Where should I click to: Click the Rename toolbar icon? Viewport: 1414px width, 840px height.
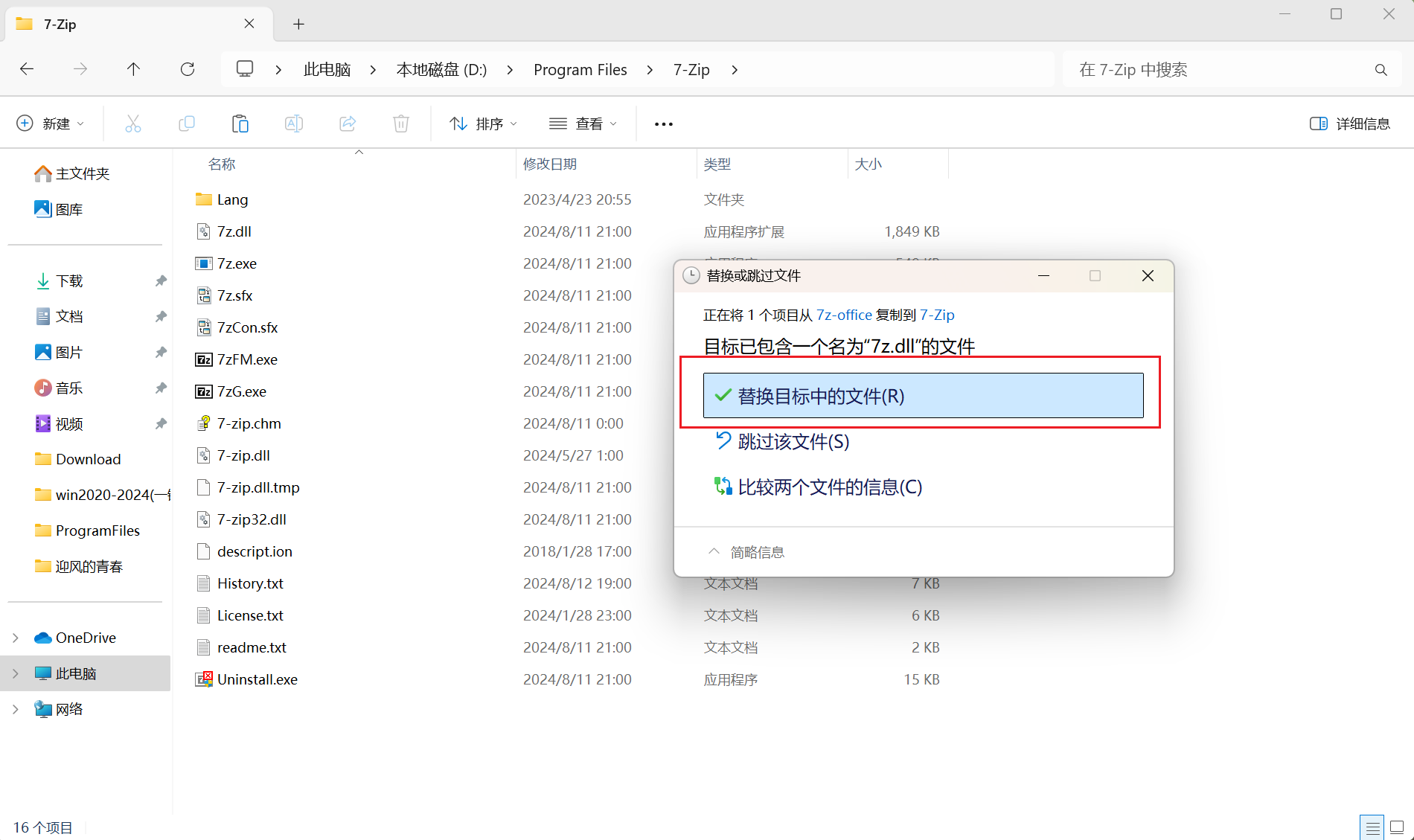294,124
